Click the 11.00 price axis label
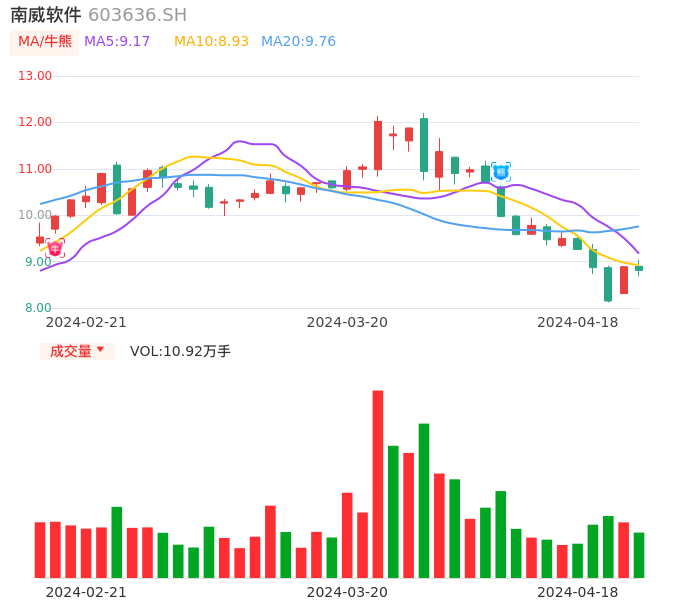 [35, 169]
